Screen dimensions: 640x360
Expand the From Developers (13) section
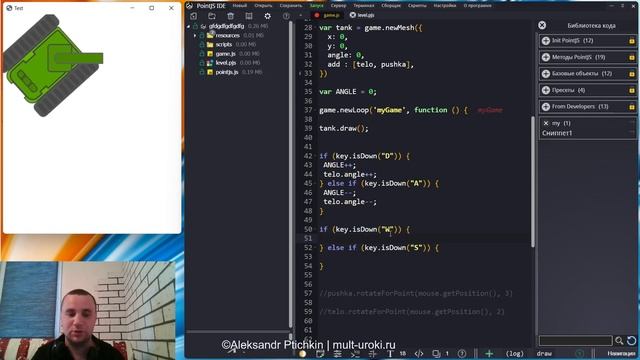587,107
